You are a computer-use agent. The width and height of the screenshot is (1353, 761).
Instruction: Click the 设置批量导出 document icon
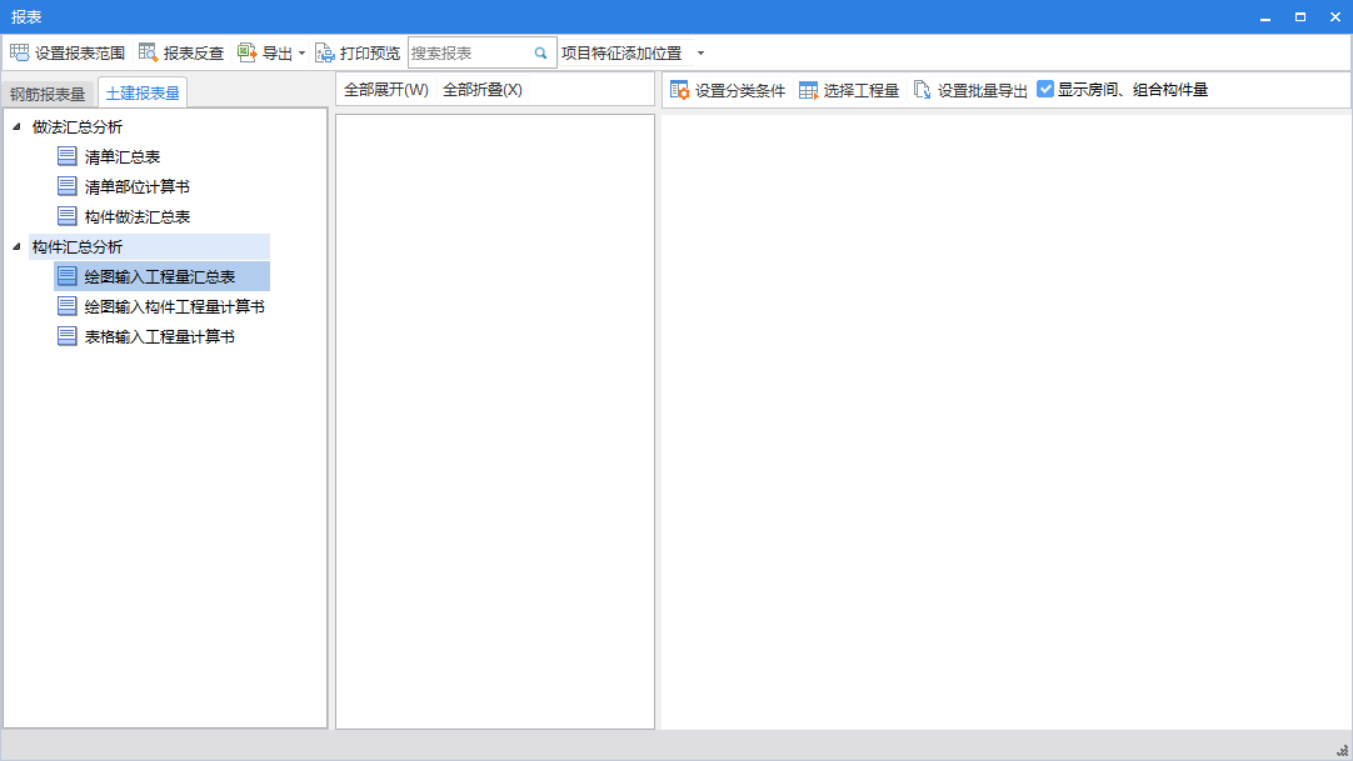point(922,90)
